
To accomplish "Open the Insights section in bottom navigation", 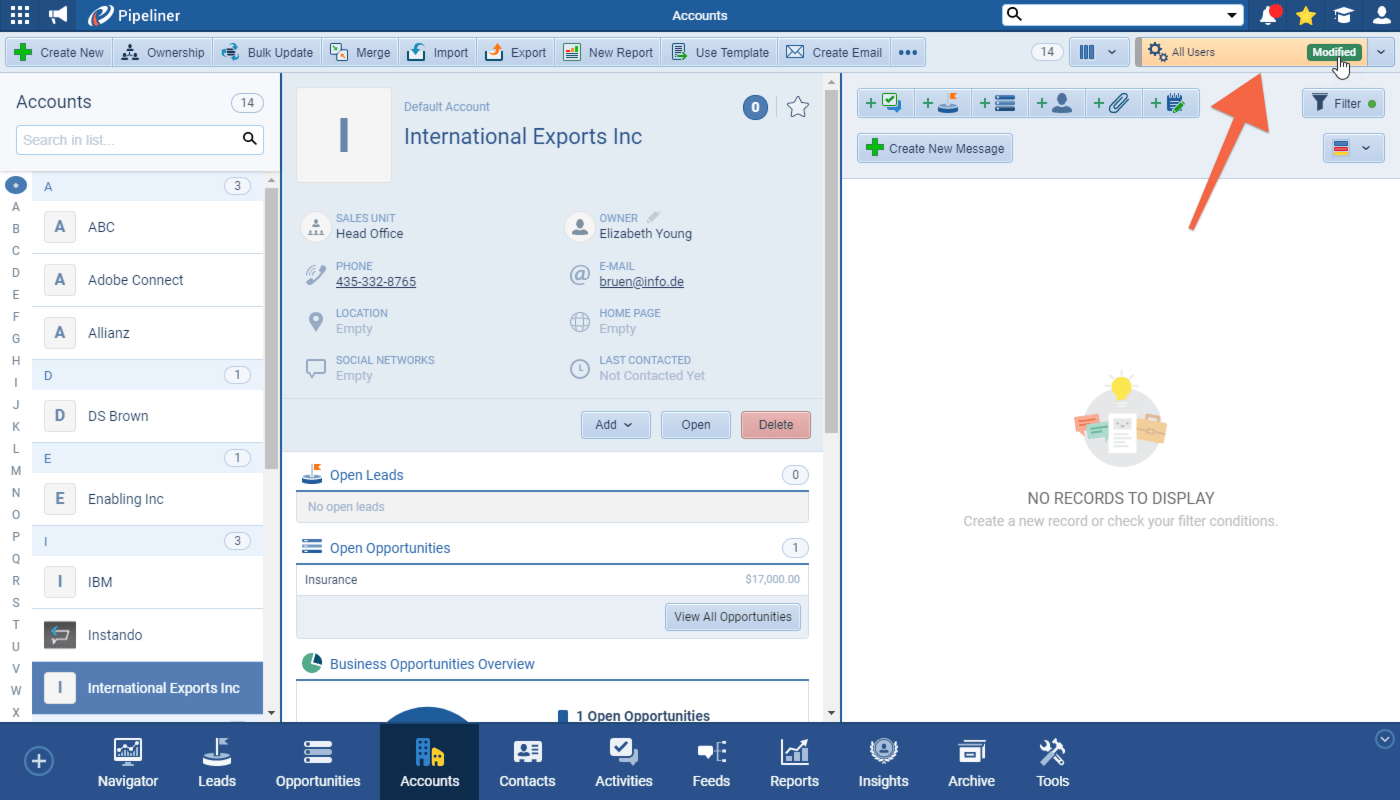I will (883, 760).
